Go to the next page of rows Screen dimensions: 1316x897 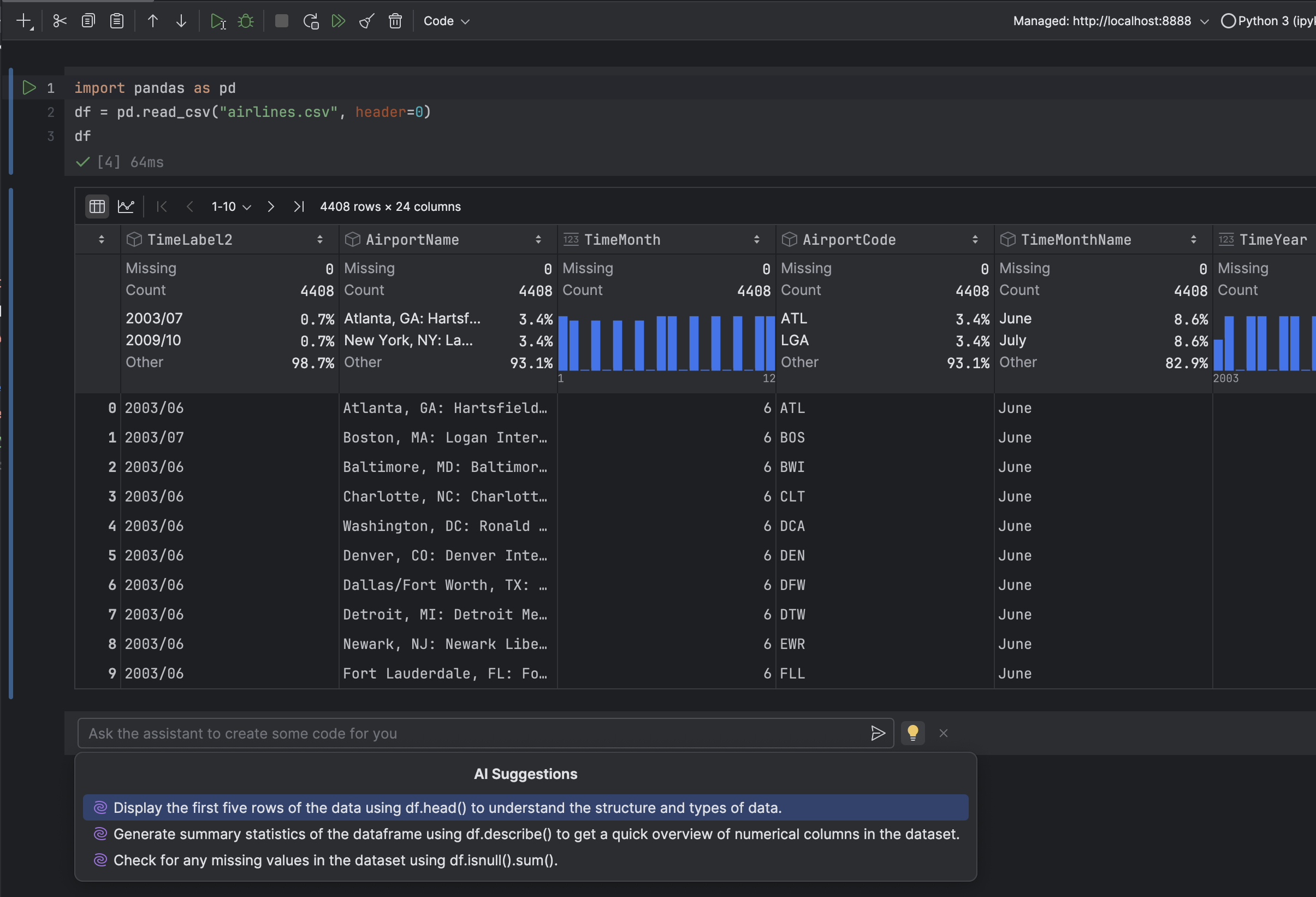coord(271,206)
